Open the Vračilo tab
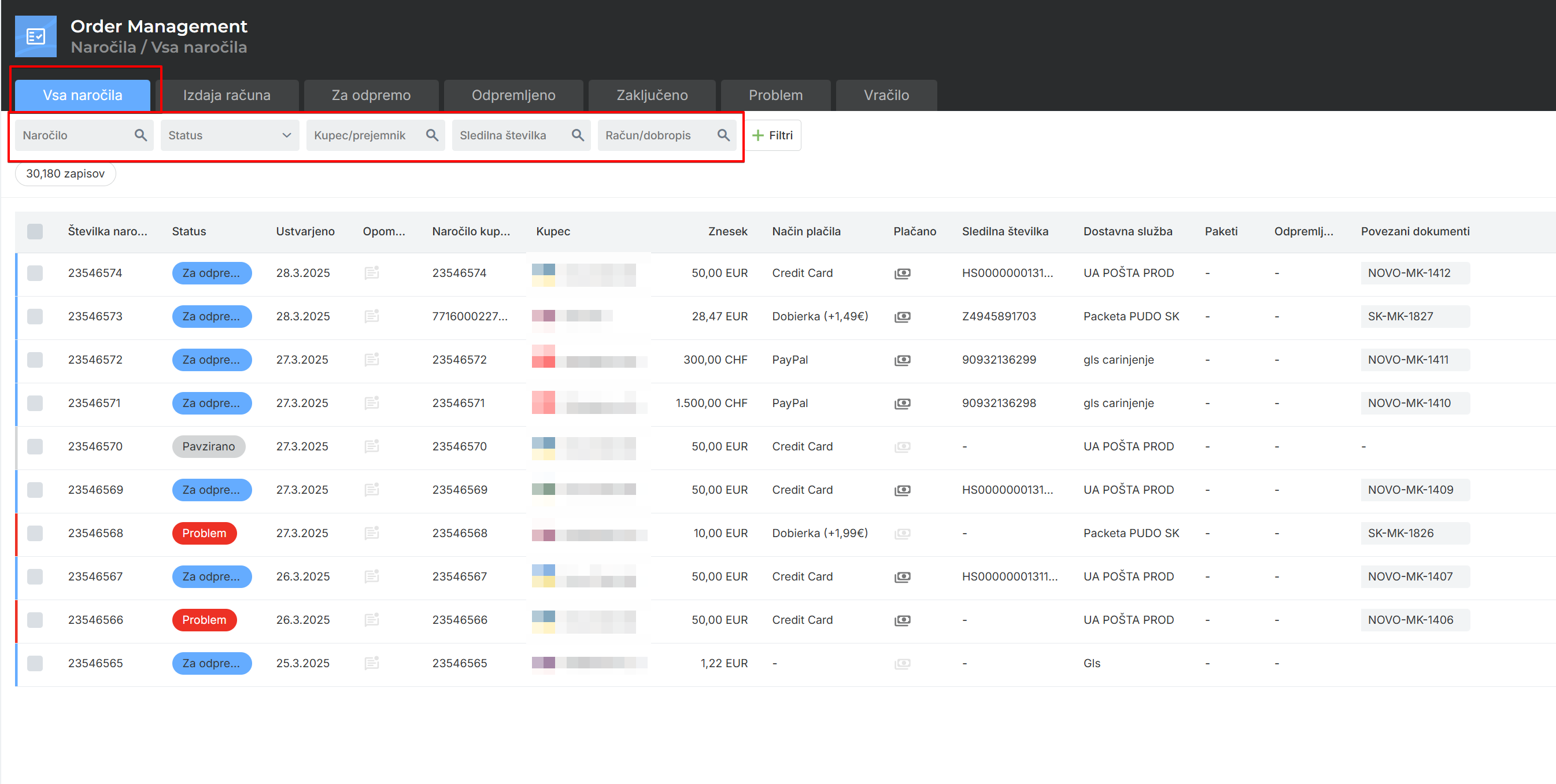1556x784 pixels. coord(885,95)
